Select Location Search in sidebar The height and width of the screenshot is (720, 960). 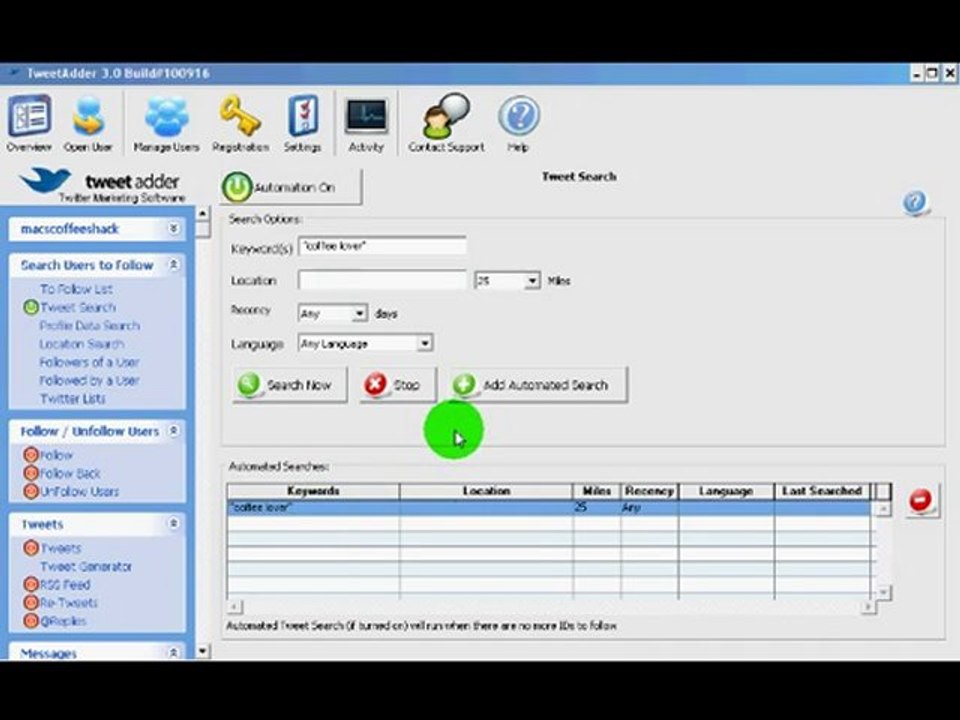click(x=82, y=344)
